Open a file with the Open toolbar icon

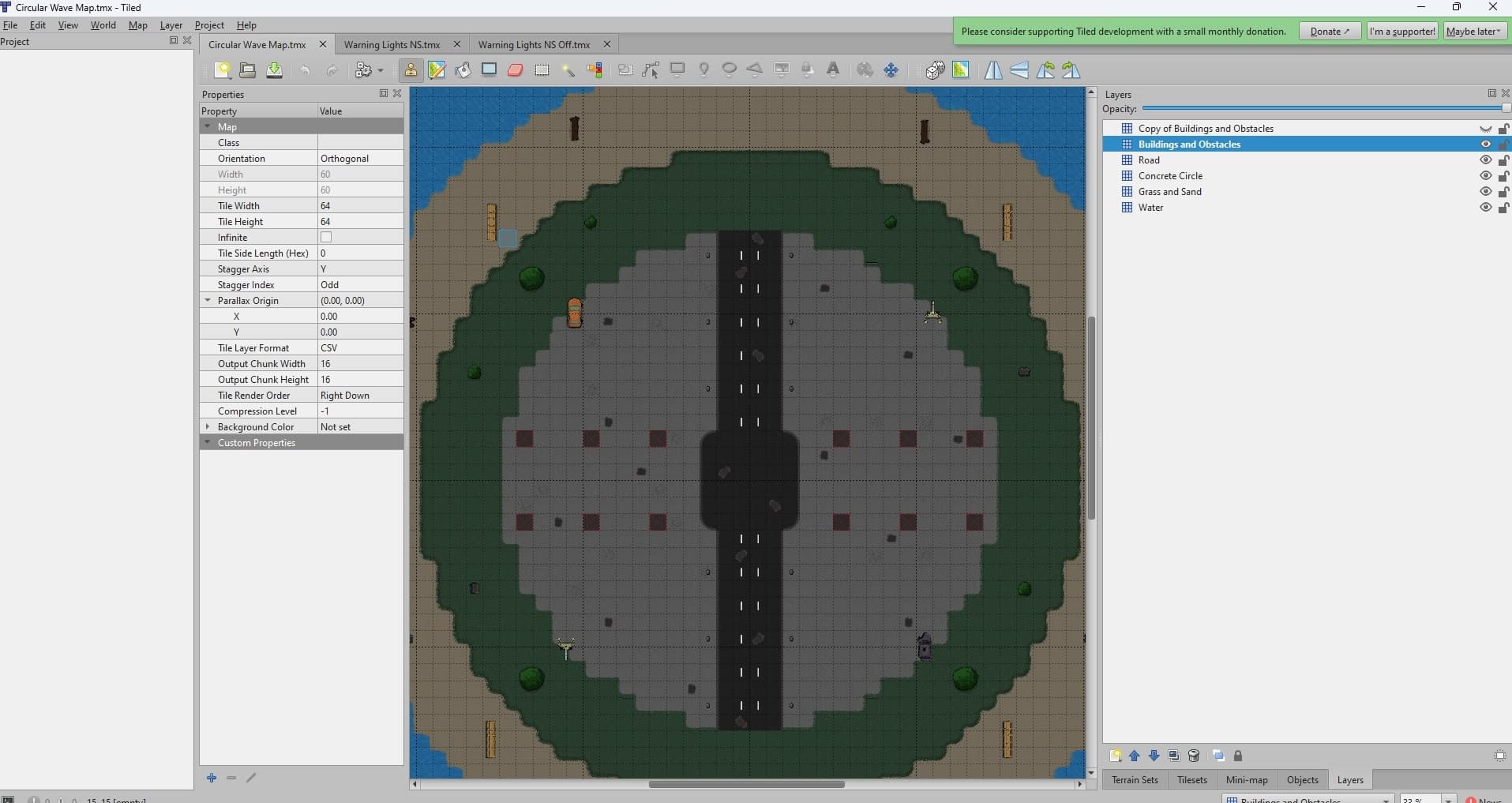click(x=248, y=70)
